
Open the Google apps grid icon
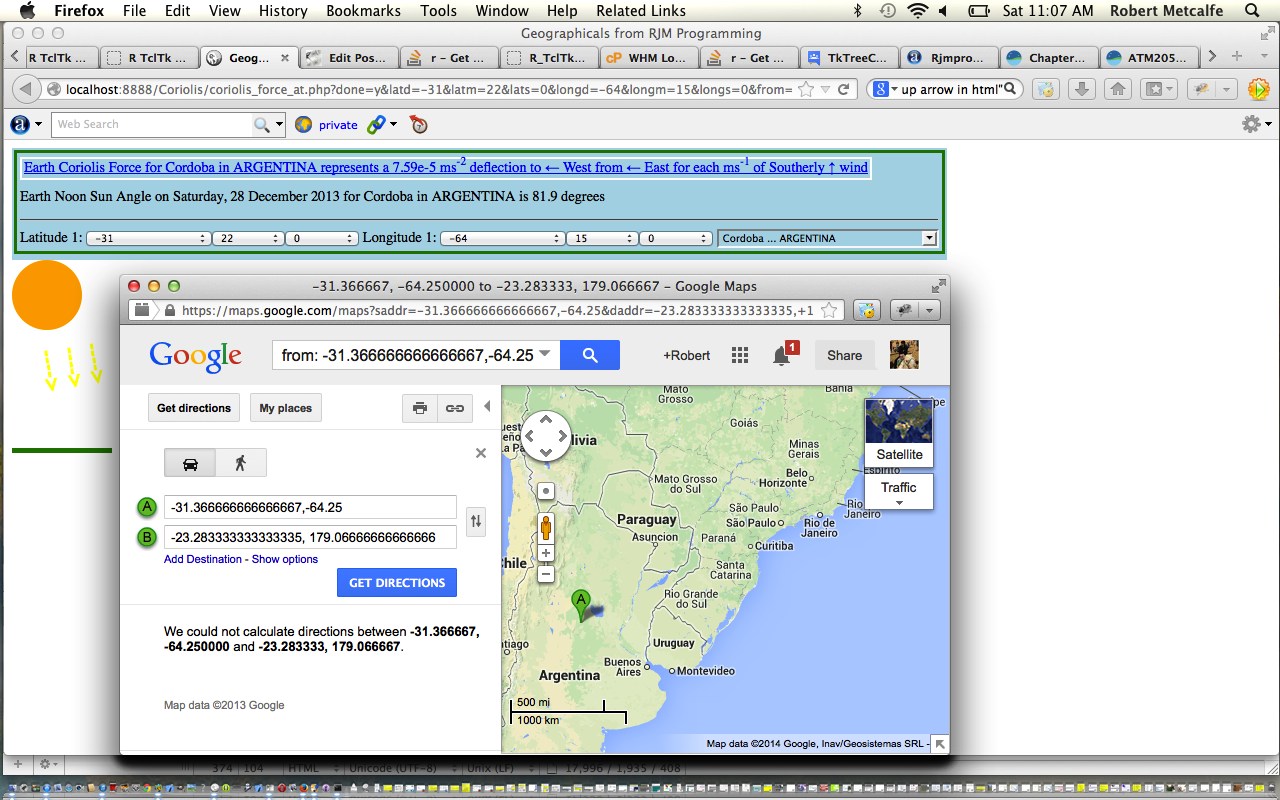click(740, 355)
